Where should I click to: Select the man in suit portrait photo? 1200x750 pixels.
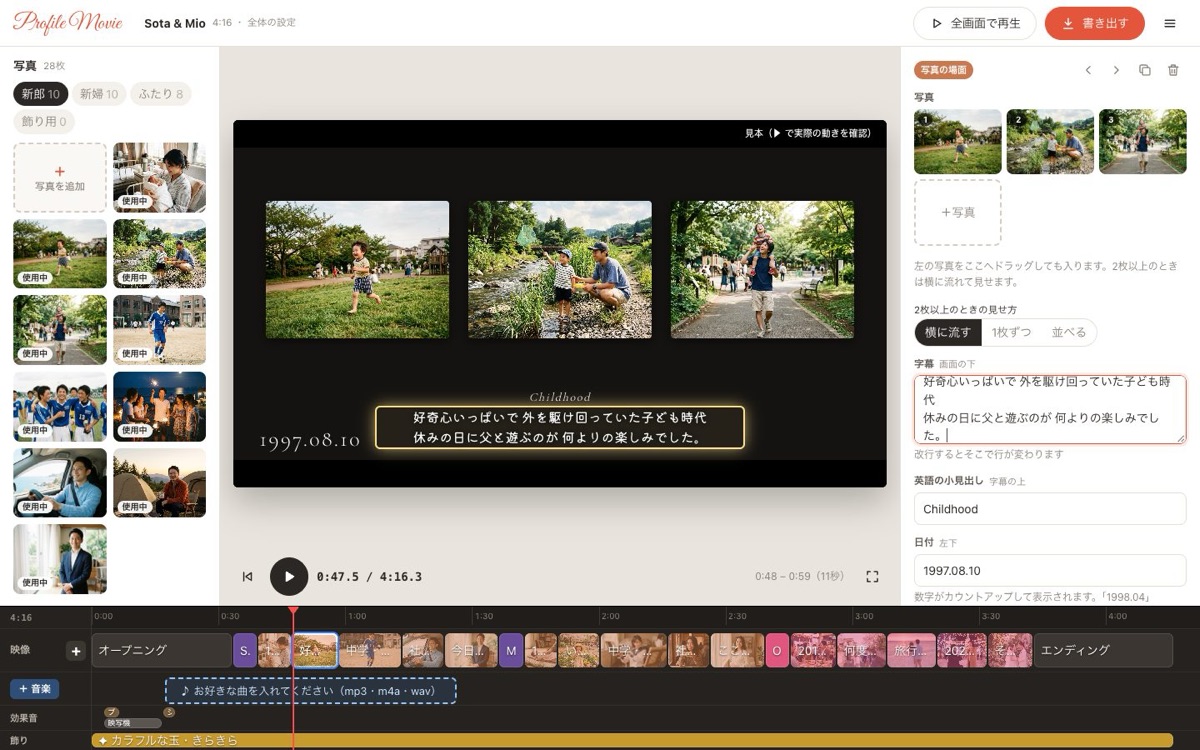(x=60, y=559)
